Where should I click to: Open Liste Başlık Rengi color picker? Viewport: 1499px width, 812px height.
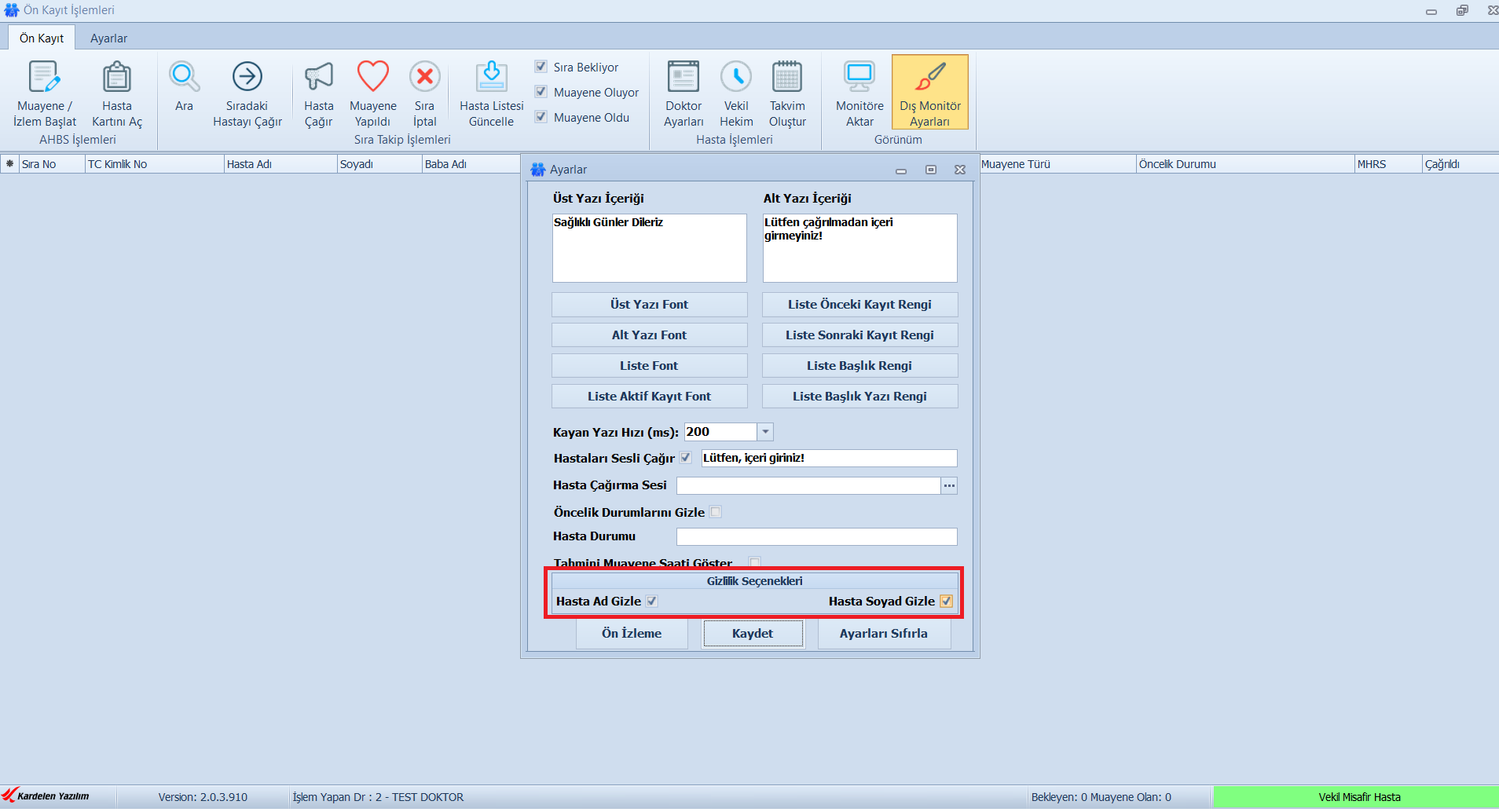point(859,366)
